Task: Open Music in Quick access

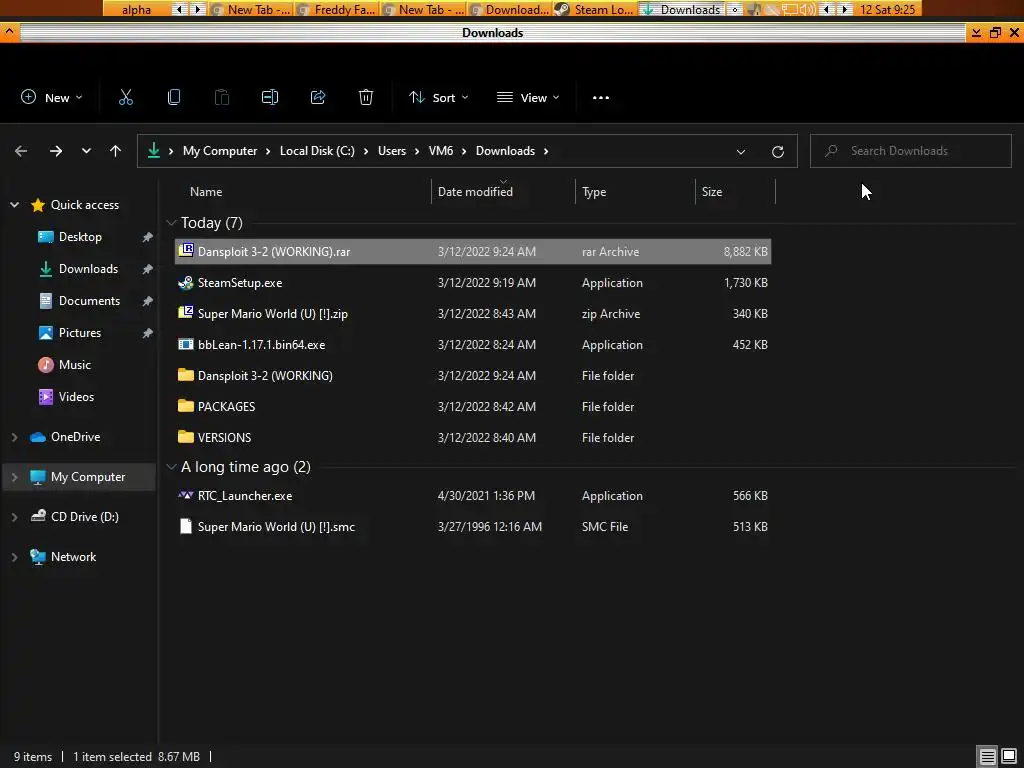Action: 74,365
